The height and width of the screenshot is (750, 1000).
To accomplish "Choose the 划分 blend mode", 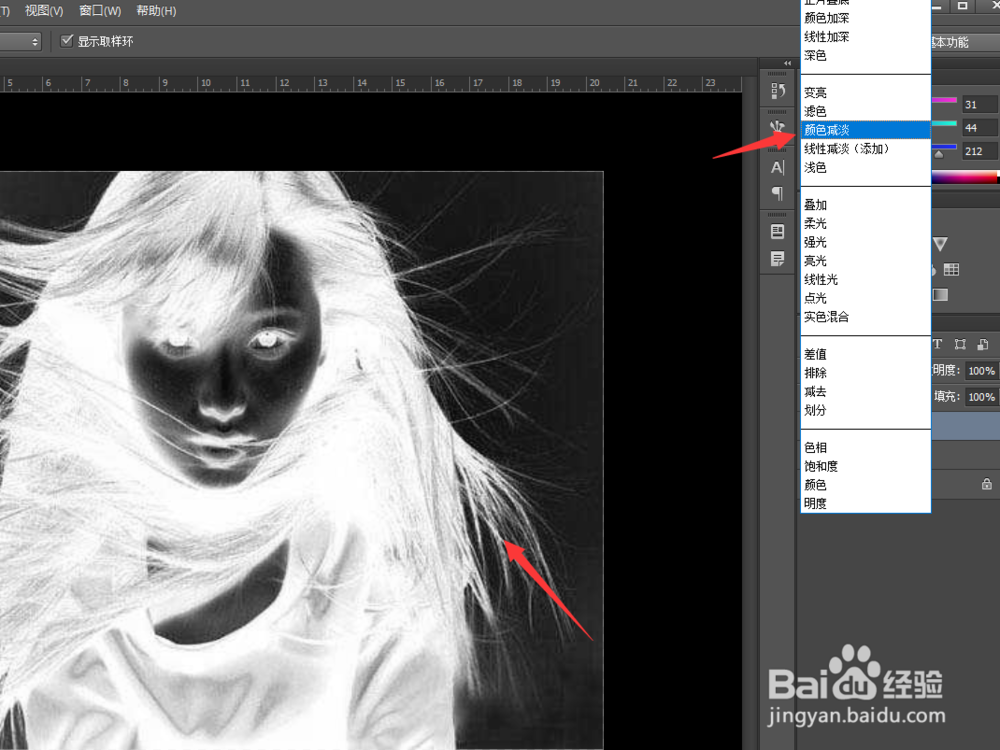I will click(x=865, y=409).
